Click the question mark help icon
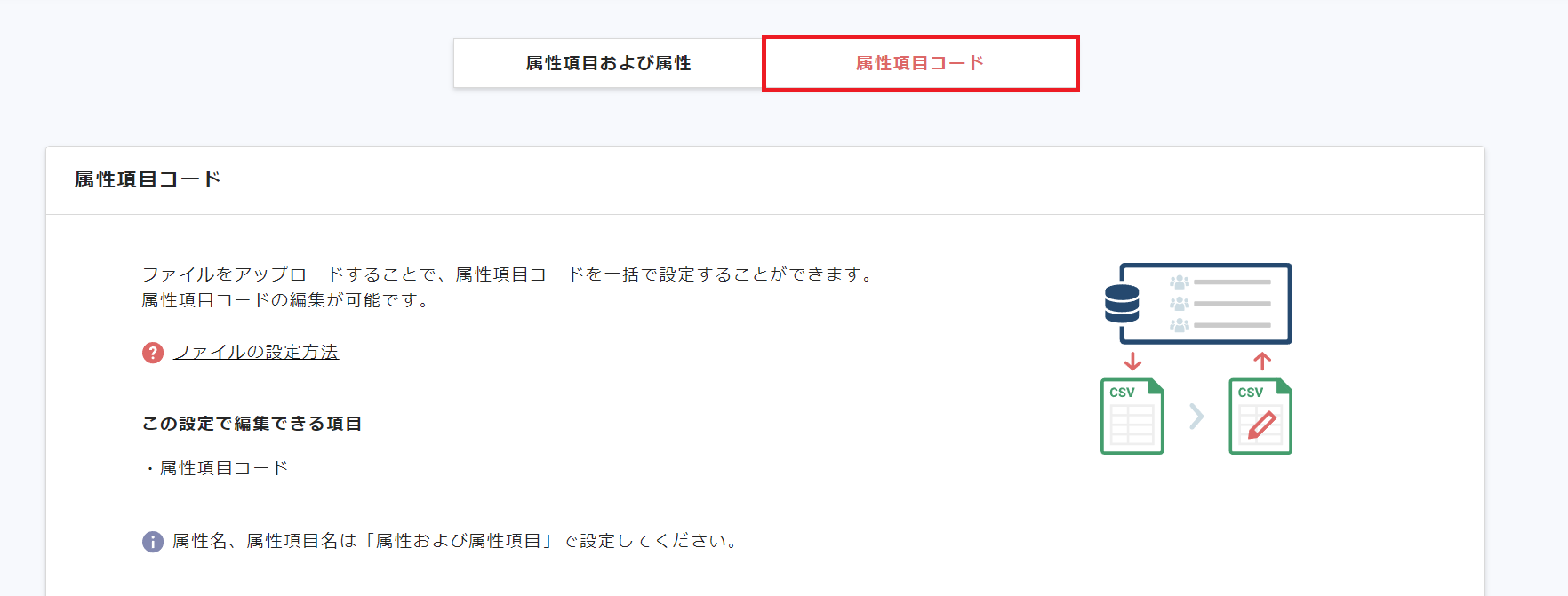The width and height of the screenshot is (1568, 596). (x=151, y=352)
